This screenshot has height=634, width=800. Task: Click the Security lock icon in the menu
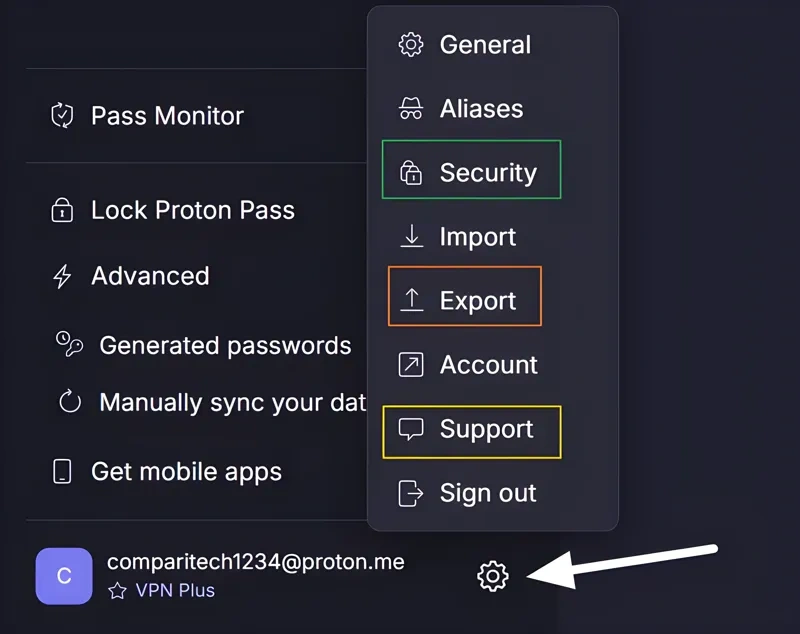tap(410, 172)
